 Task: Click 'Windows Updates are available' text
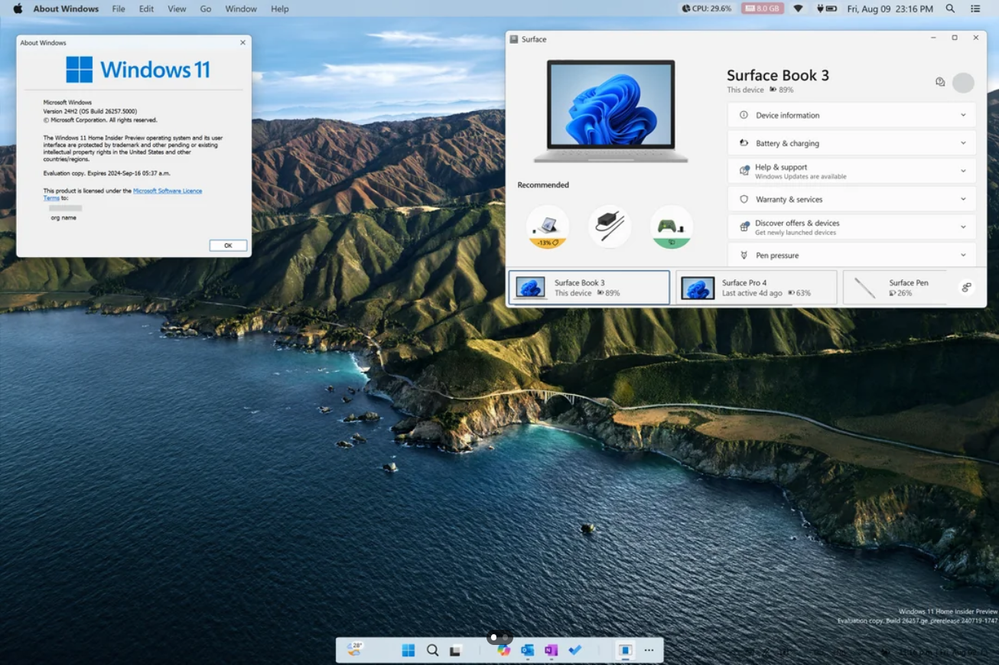pyautogui.click(x=801, y=176)
